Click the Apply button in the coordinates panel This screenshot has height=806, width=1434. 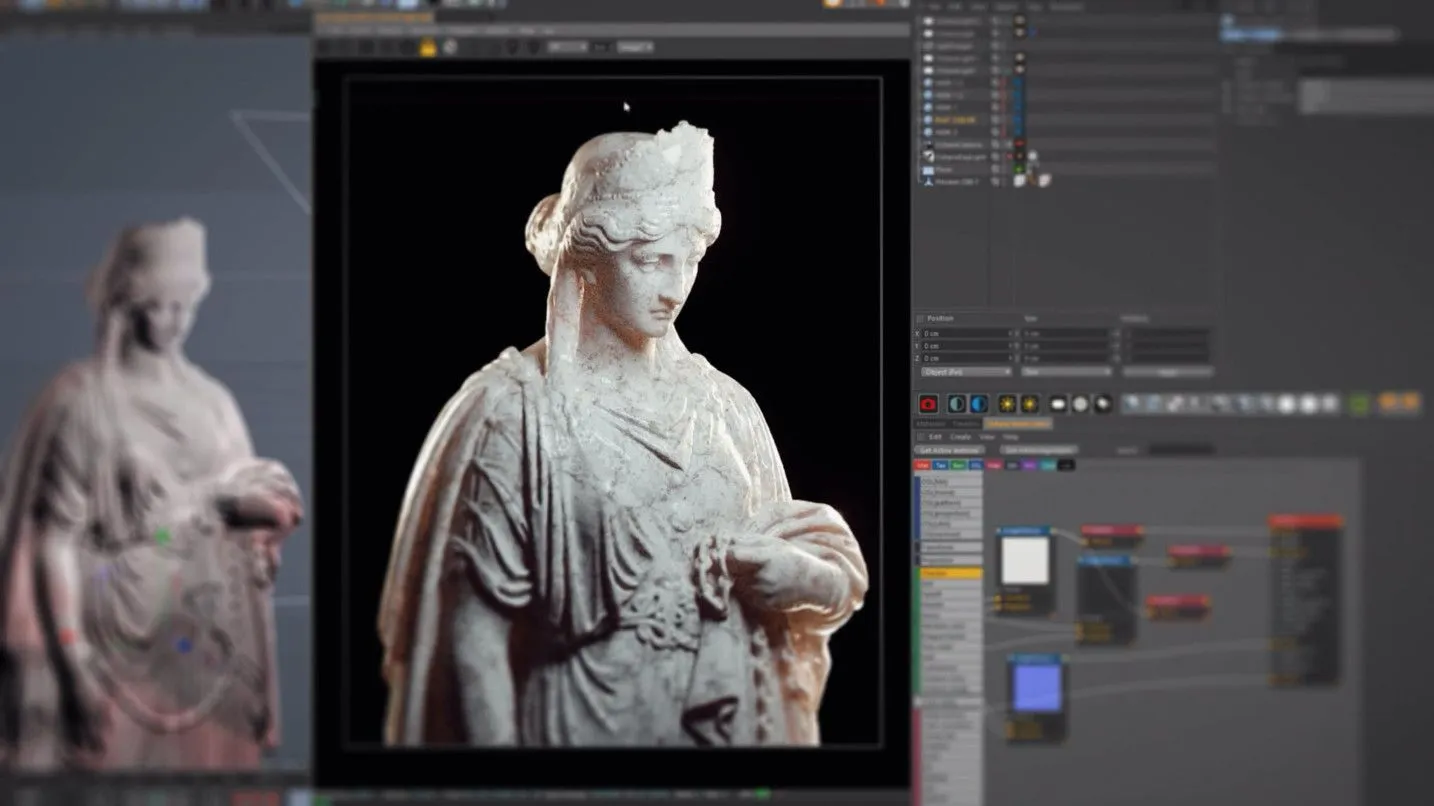1167,372
